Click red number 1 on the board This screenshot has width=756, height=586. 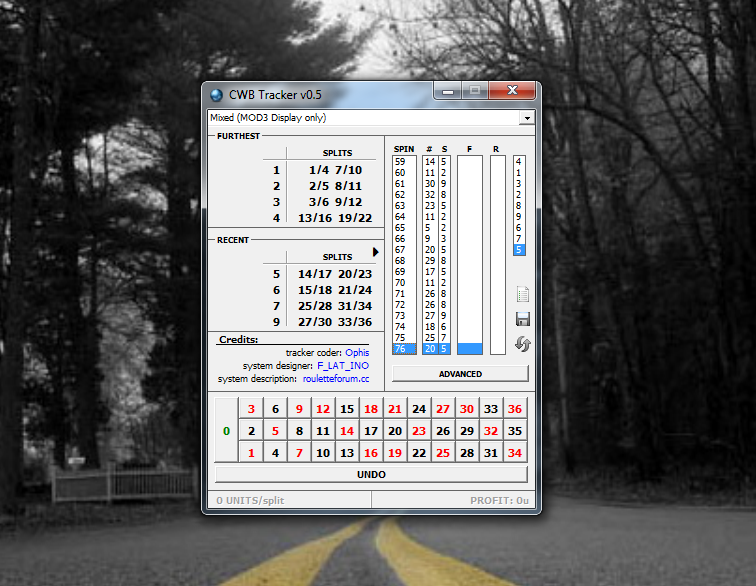(x=251, y=453)
